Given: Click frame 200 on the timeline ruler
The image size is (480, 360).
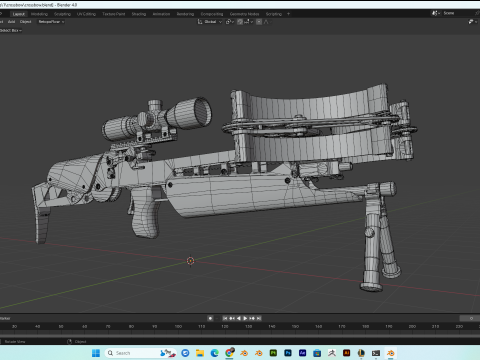Looking at the screenshot, I should (x=412, y=326).
